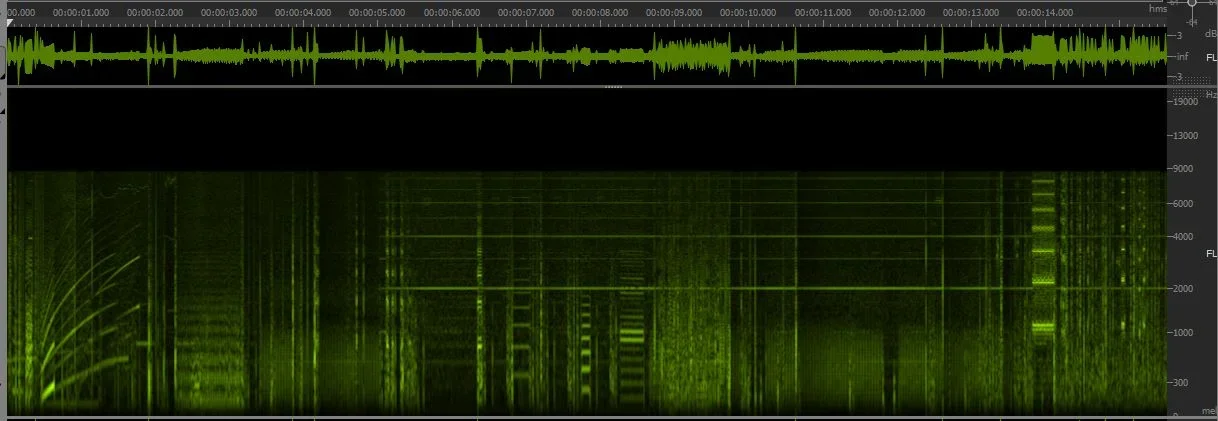The width and height of the screenshot is (1218, 421).
Task: Click the spectral frequency display
Action: tap(587, 252)
